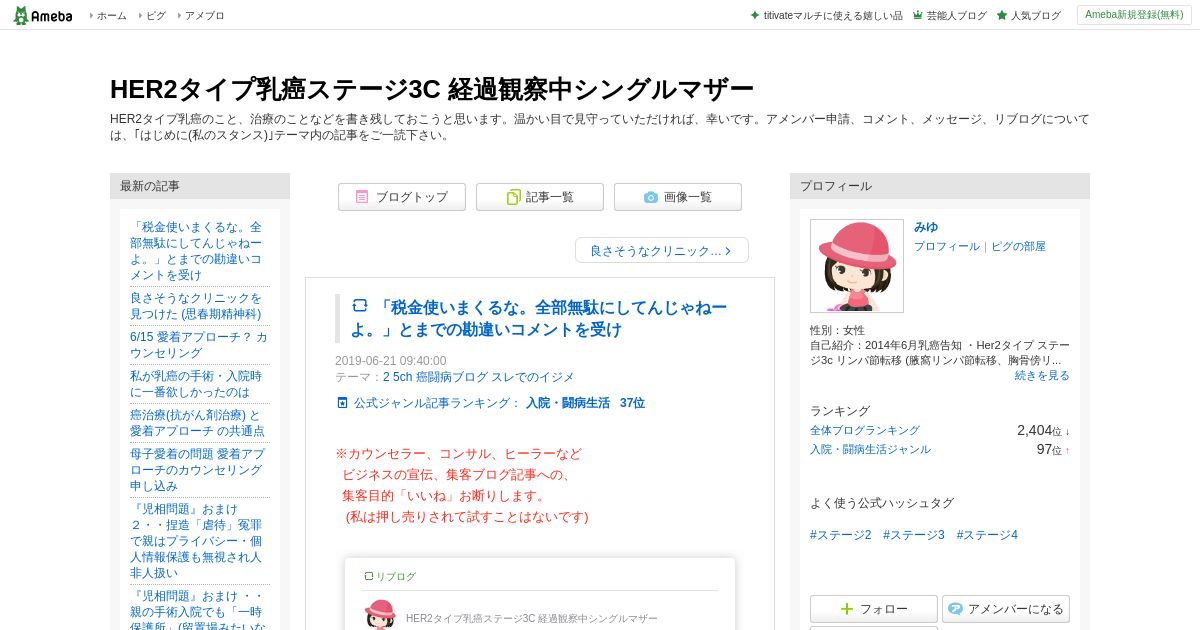Screen dimensions: 1200x630
Task: Click the blog title HER2タイプ乳癌ステージ3C
Action: click(431, 89)
